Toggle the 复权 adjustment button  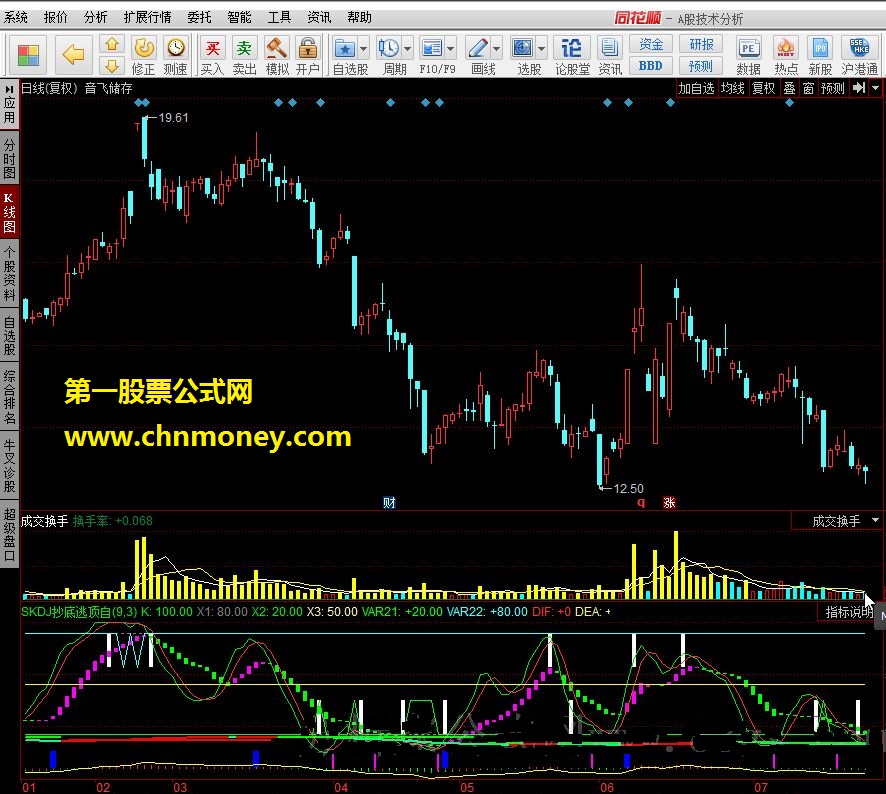[x=764, y=88]
